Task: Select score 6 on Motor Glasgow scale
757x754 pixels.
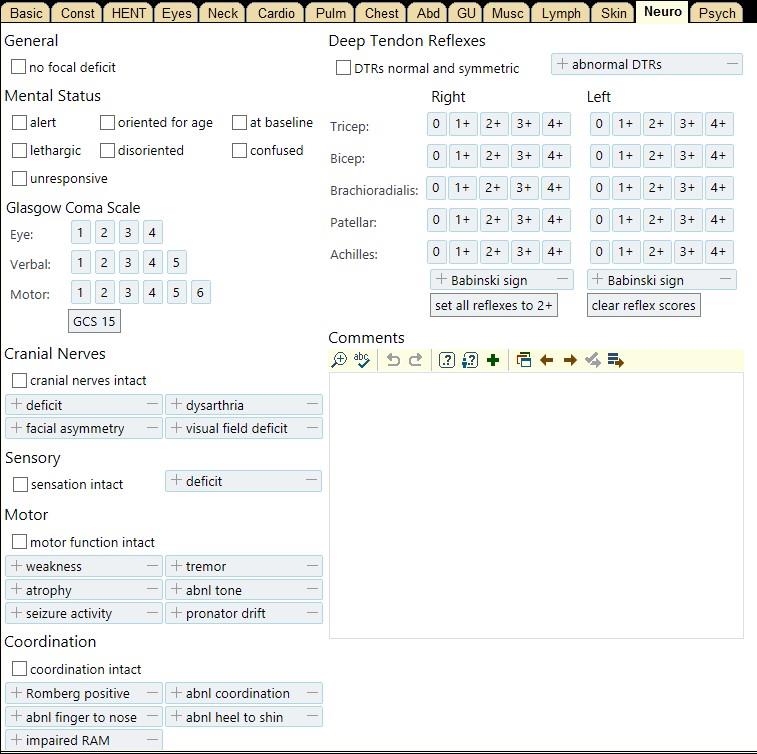Action: point(200,293)
